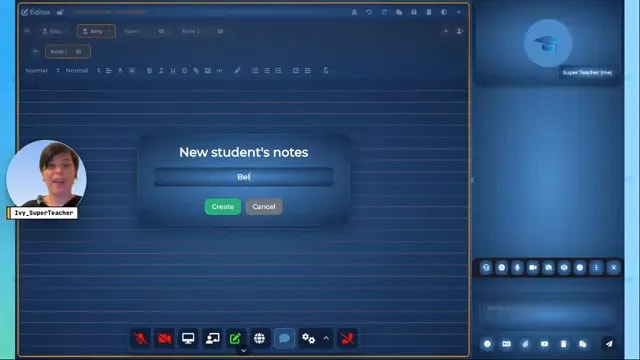The width and height of the screenshot is (640, 360).
Task: Insert a video with YouTube-style icon
Action: click(544, 344)
